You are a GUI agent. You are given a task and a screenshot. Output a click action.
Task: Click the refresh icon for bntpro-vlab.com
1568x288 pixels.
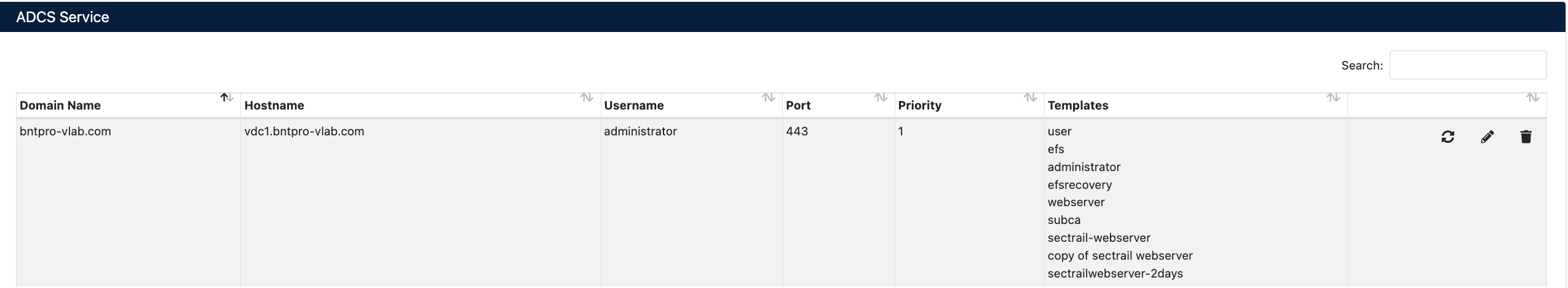[1447, 137]
